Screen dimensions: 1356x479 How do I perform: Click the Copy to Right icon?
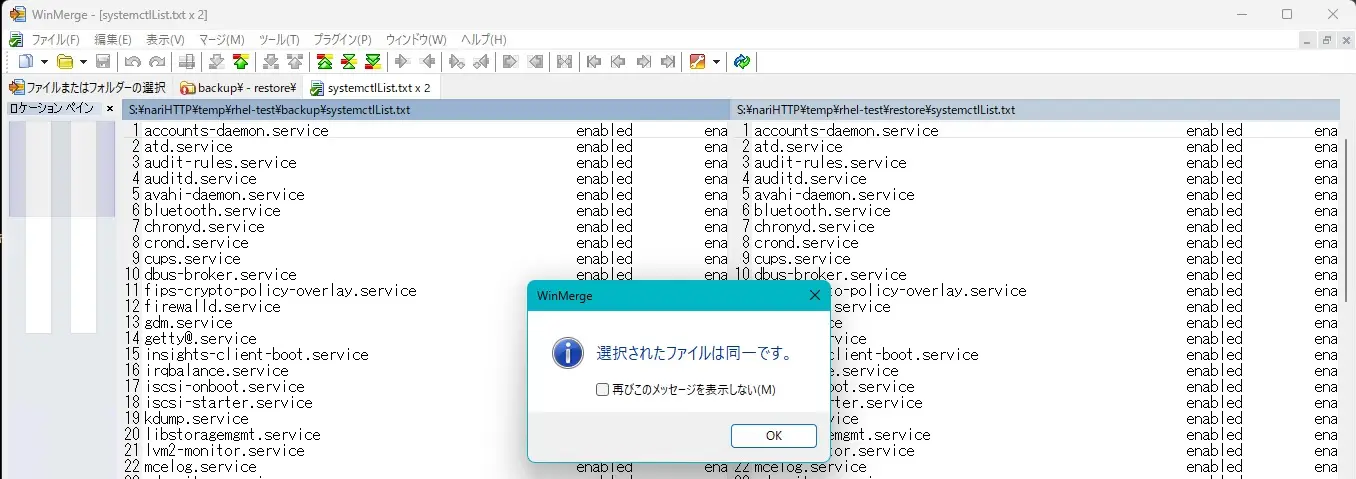pyautogui.click(x=402, y=62)
